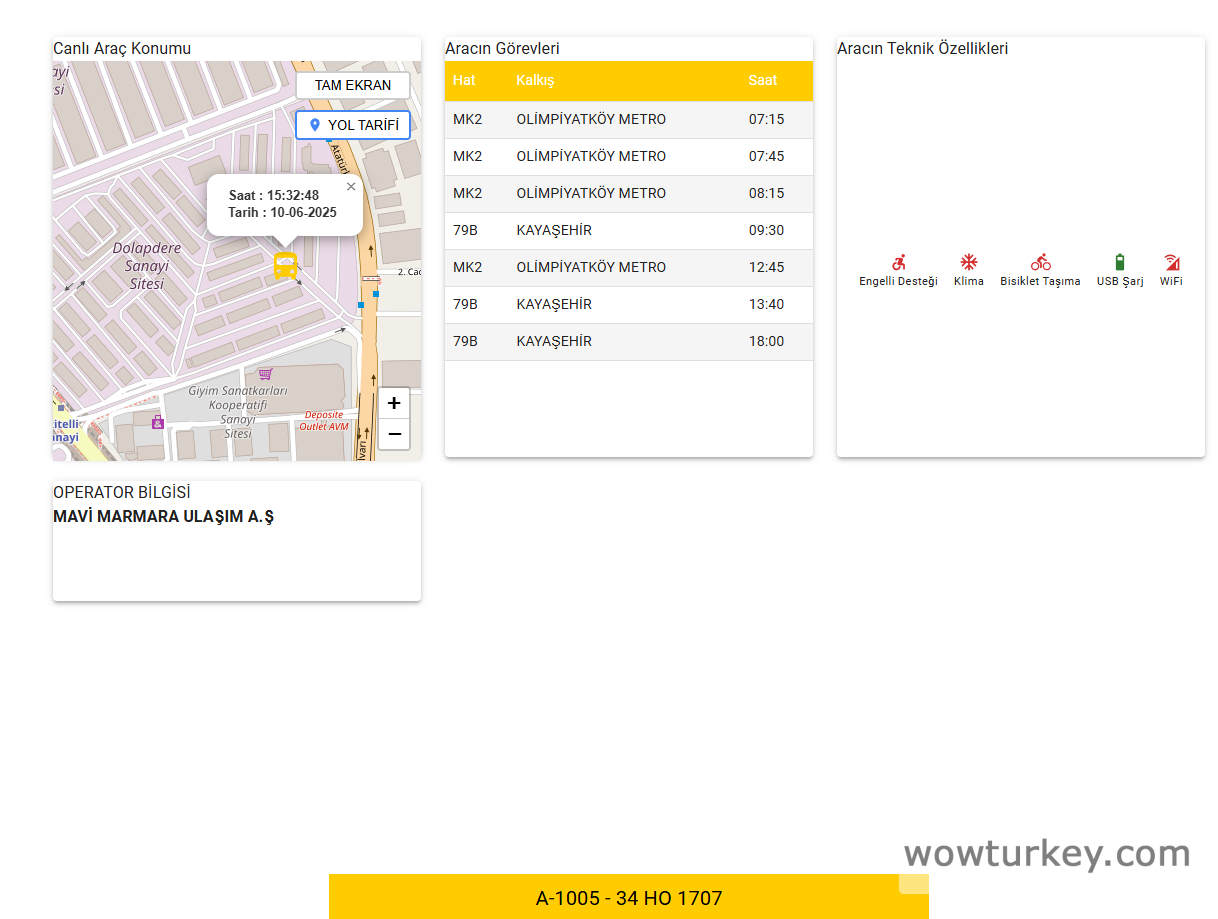Click the Bisiklet Taşıma bicycle icon
1218x919 pixels.
pyautogui.click(x=1040, y=262)
